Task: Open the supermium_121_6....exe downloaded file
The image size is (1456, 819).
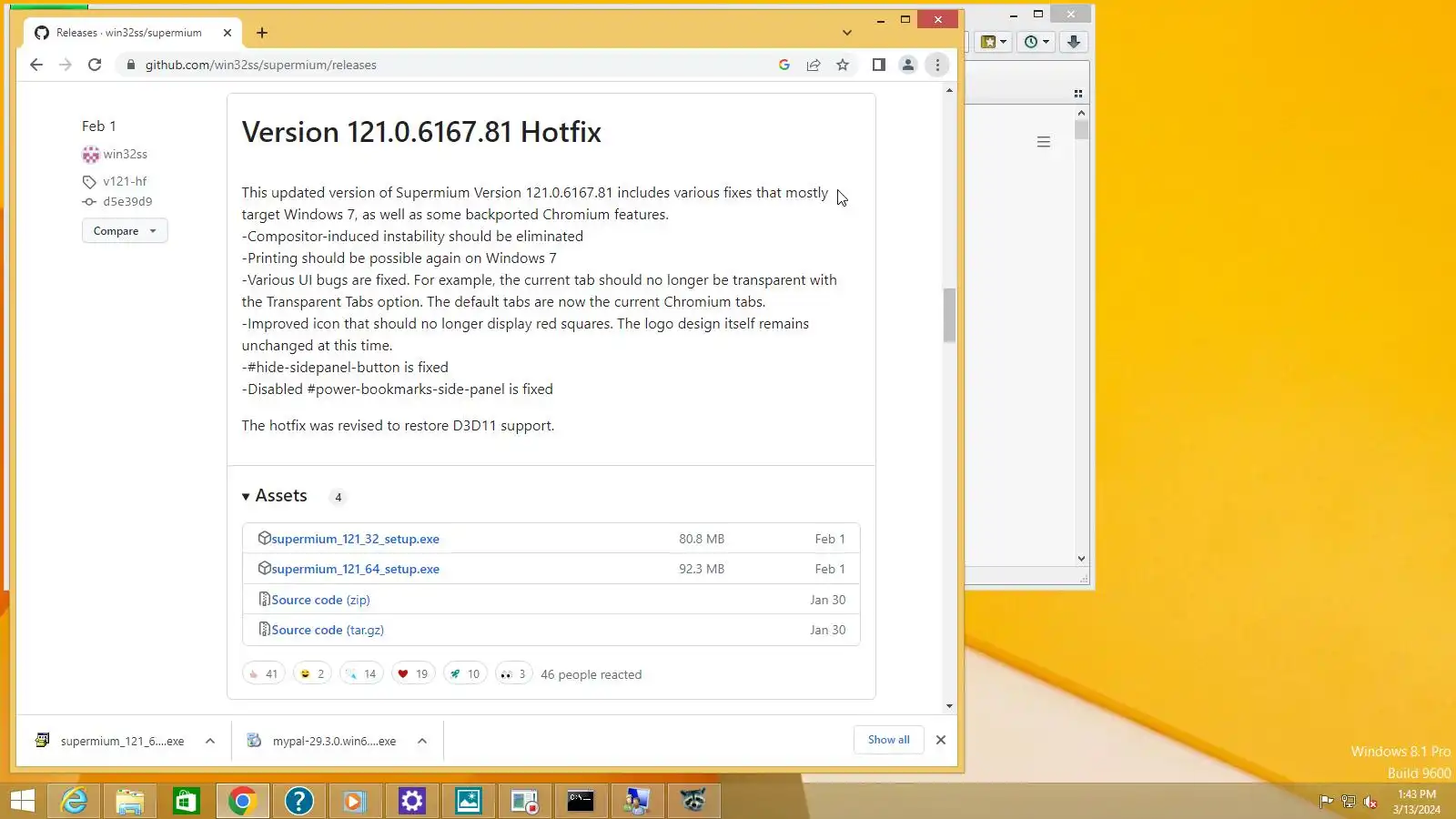Action: click(109, 741)
